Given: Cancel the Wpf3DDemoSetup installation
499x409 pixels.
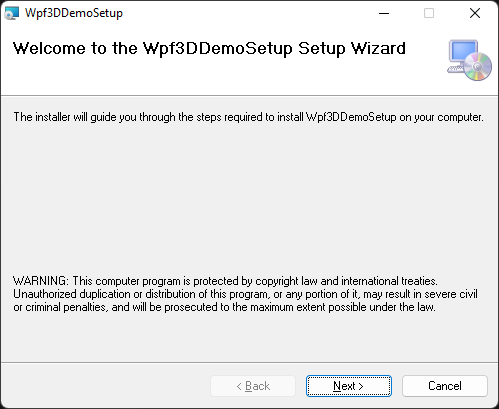Looking at the screenshot, I should [x=445, y=386].
